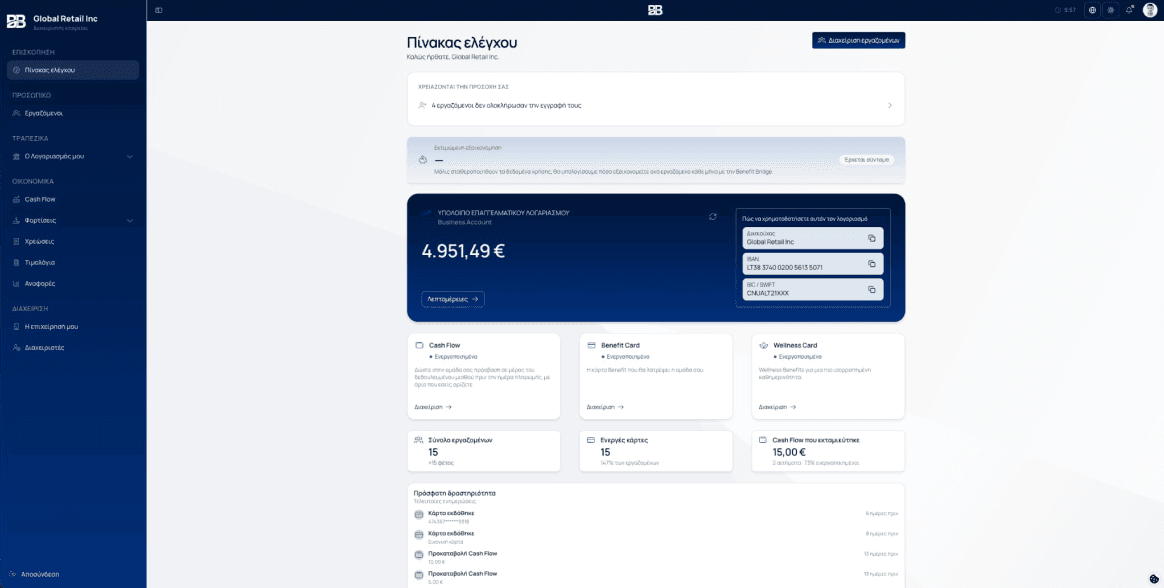Click Λεπτομέρειες button on balance card
This screenshot has height=588, width=1164.
[x=453, y=298]
